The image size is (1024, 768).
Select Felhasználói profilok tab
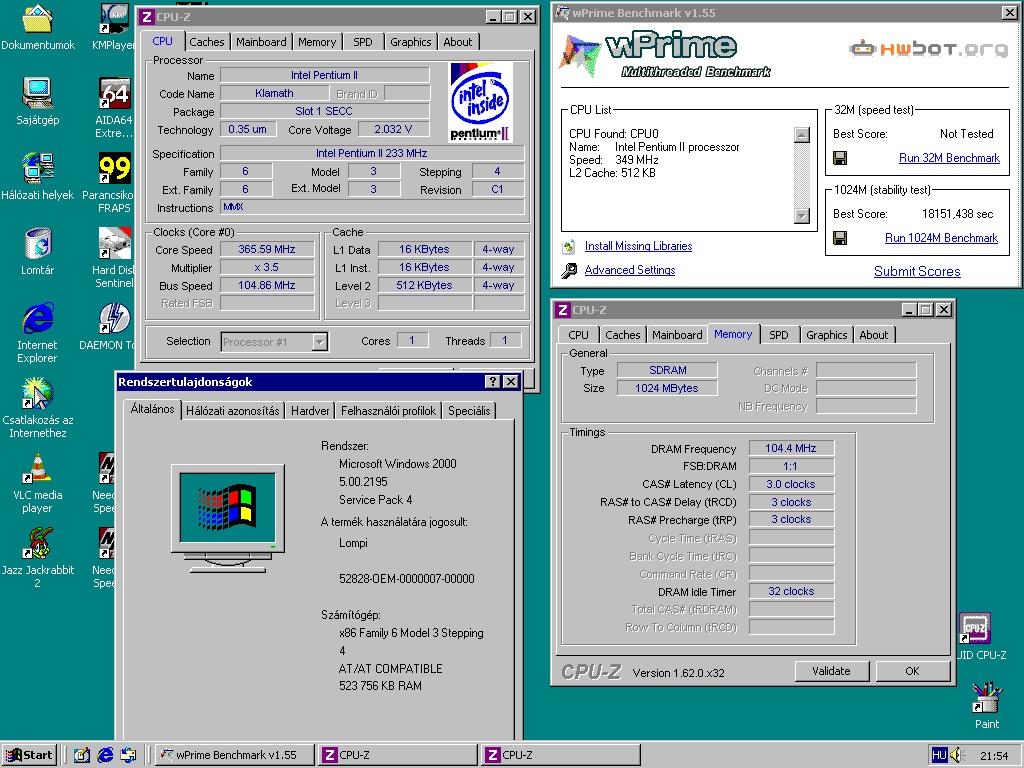[388, 411]
